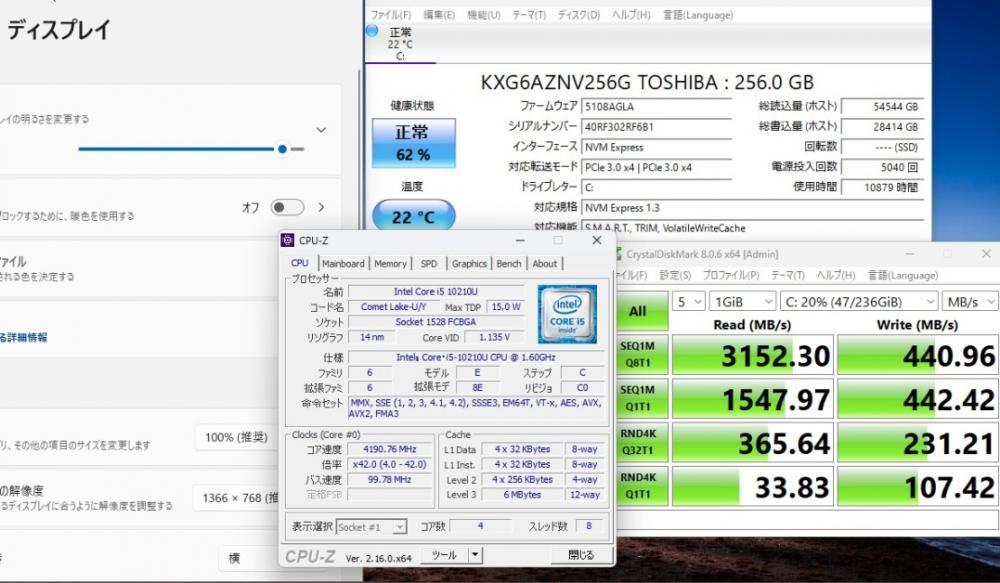Open the MB/s unit dropdown
Image resolution: width=1000 pixels, height=583 pixels.
pos(972,301)
